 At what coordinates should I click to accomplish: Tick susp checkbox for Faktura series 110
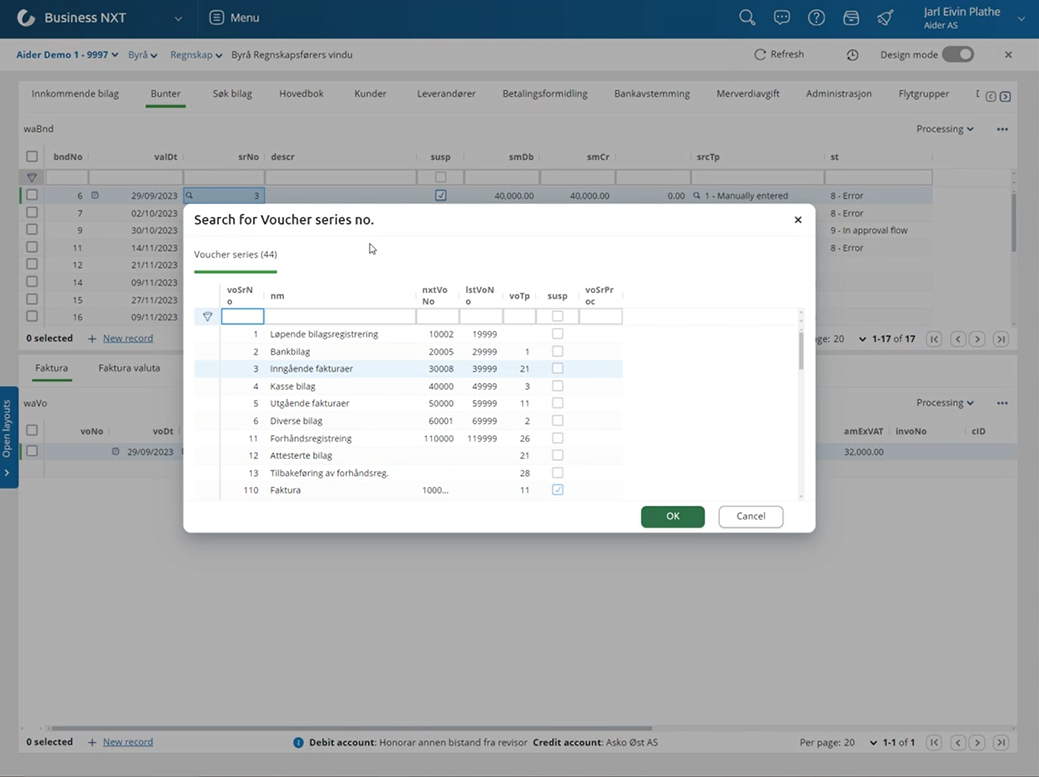pyautogui.click(x=558, y=490)
